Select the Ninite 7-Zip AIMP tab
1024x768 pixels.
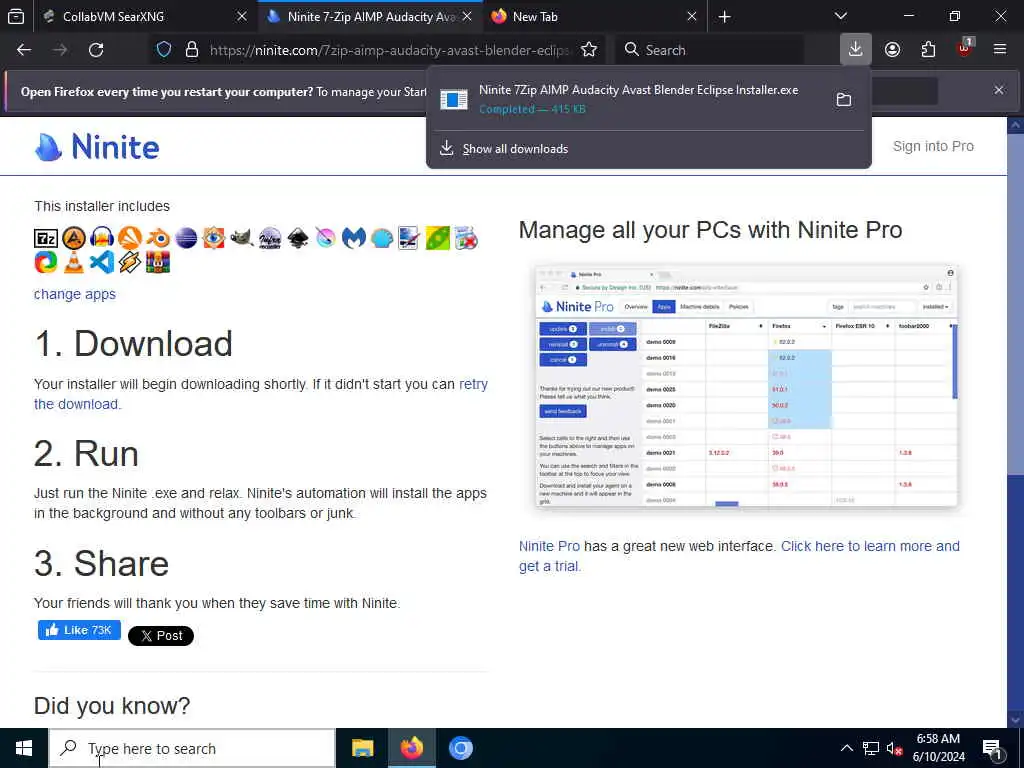coord(371,17)
